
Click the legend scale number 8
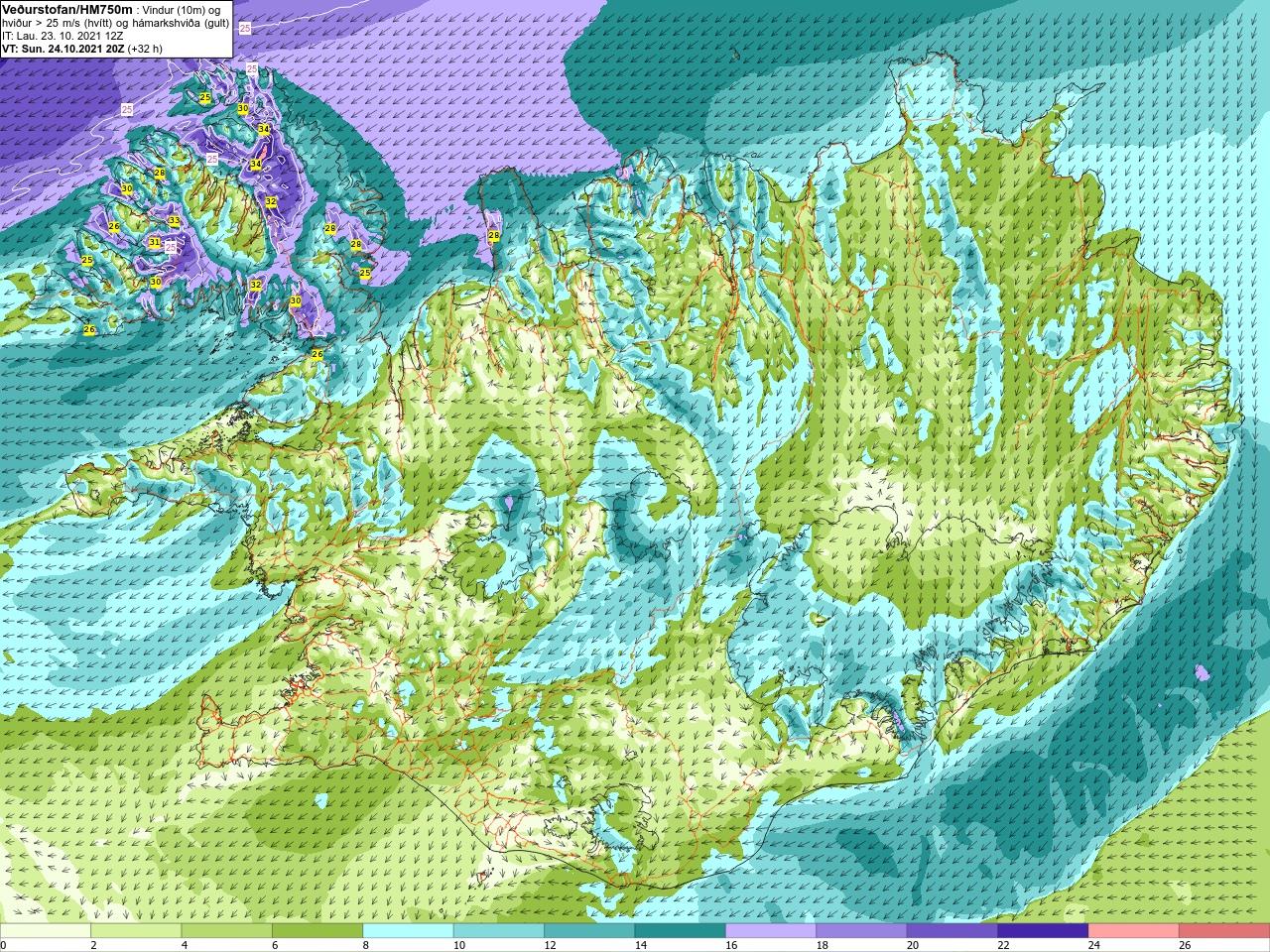[x=365, y=945]
